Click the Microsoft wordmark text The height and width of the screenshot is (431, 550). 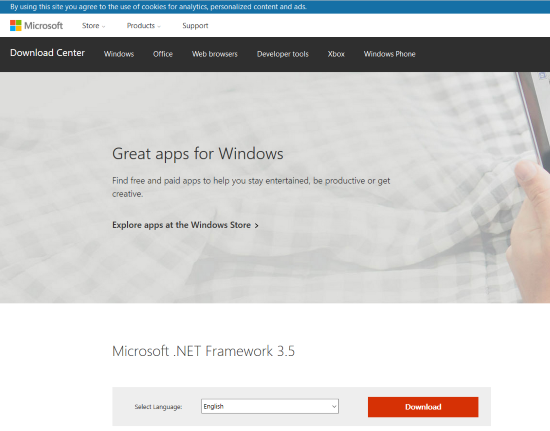[43, 26]
